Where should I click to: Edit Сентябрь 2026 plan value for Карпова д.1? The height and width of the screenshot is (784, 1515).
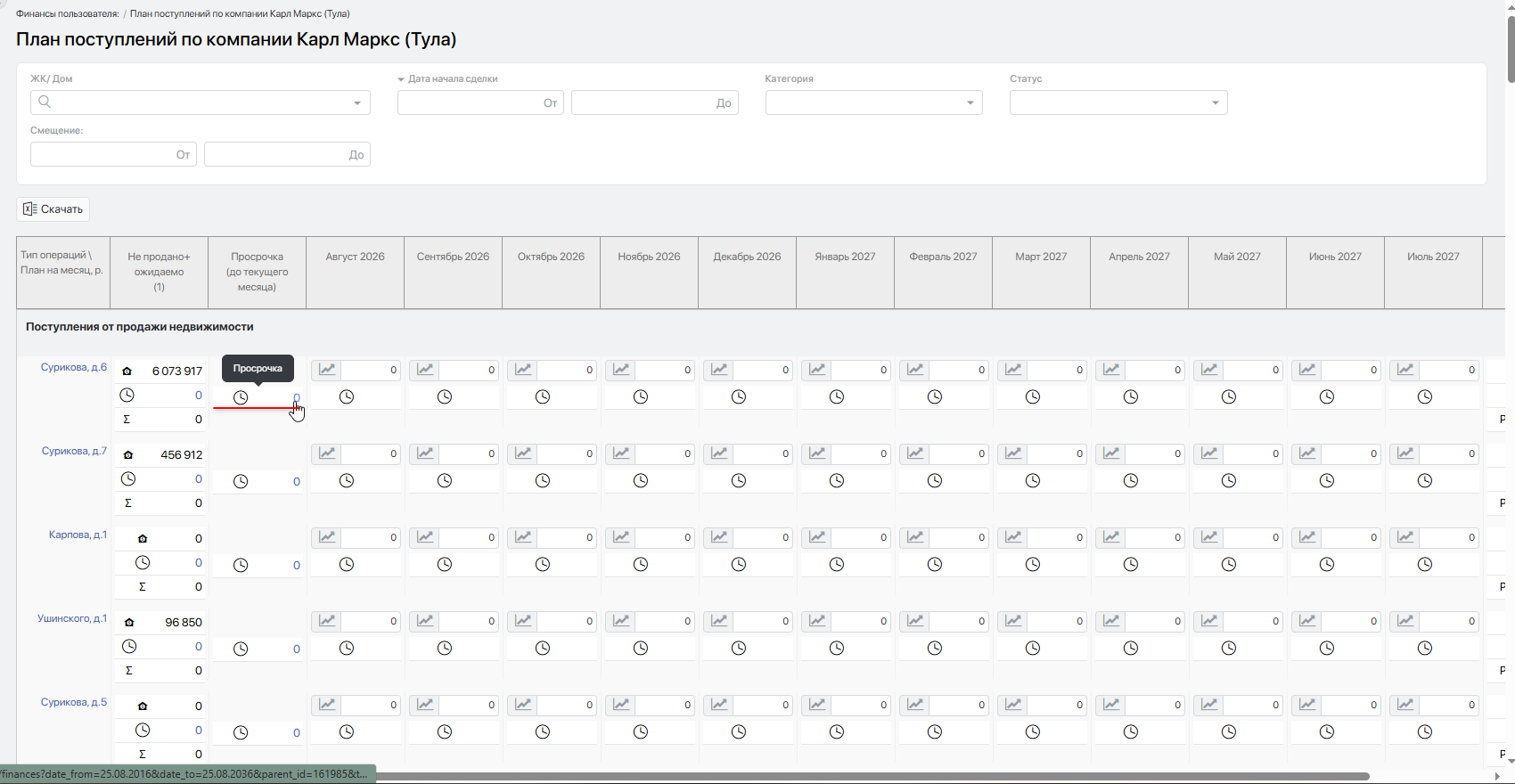(x=469, y=537)
